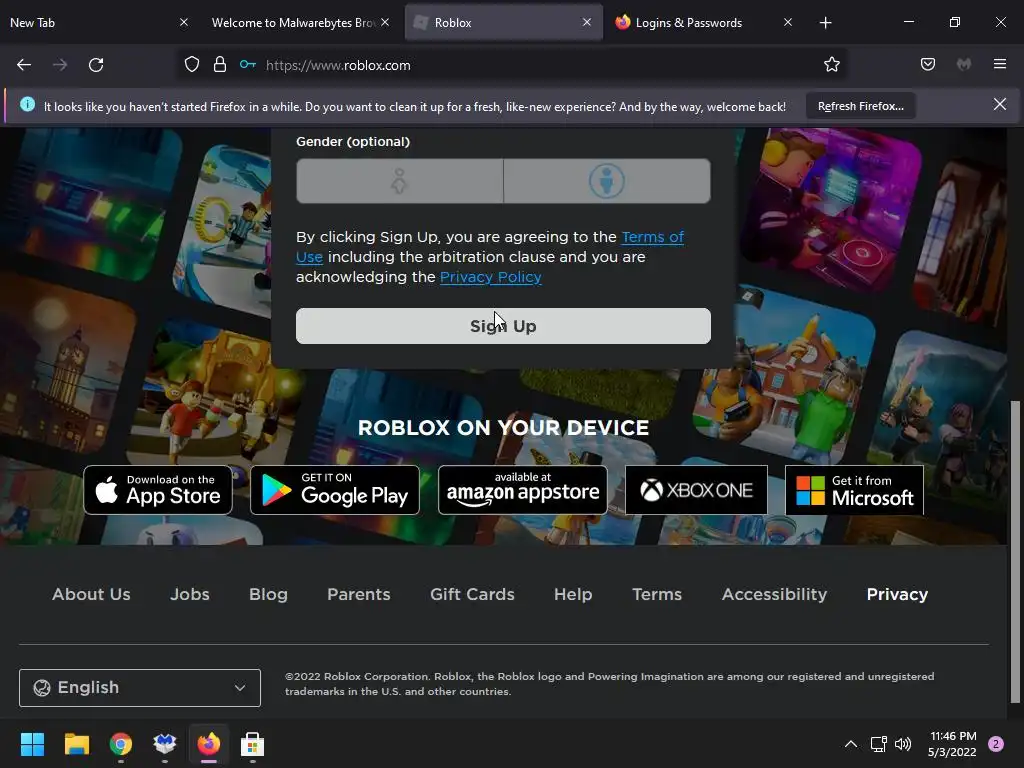This screenshot has width=1024, height=768.
Task: Bookmark this page with the star icon
Action: (831, 65)
